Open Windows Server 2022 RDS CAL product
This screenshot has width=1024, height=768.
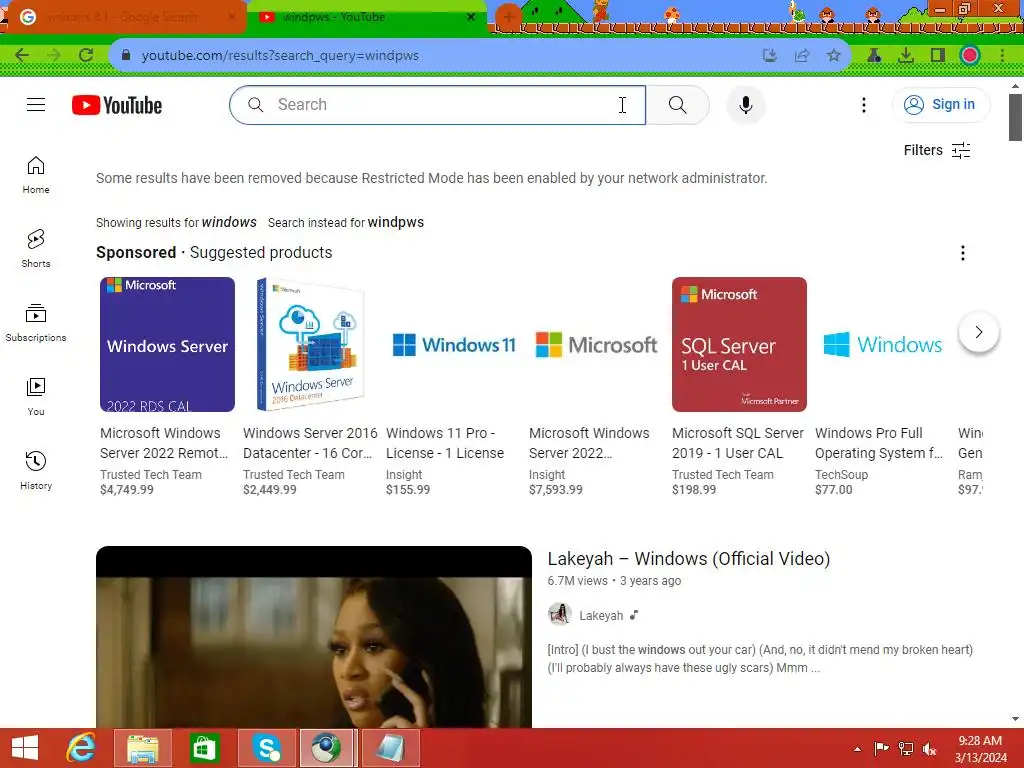(167, 344)
